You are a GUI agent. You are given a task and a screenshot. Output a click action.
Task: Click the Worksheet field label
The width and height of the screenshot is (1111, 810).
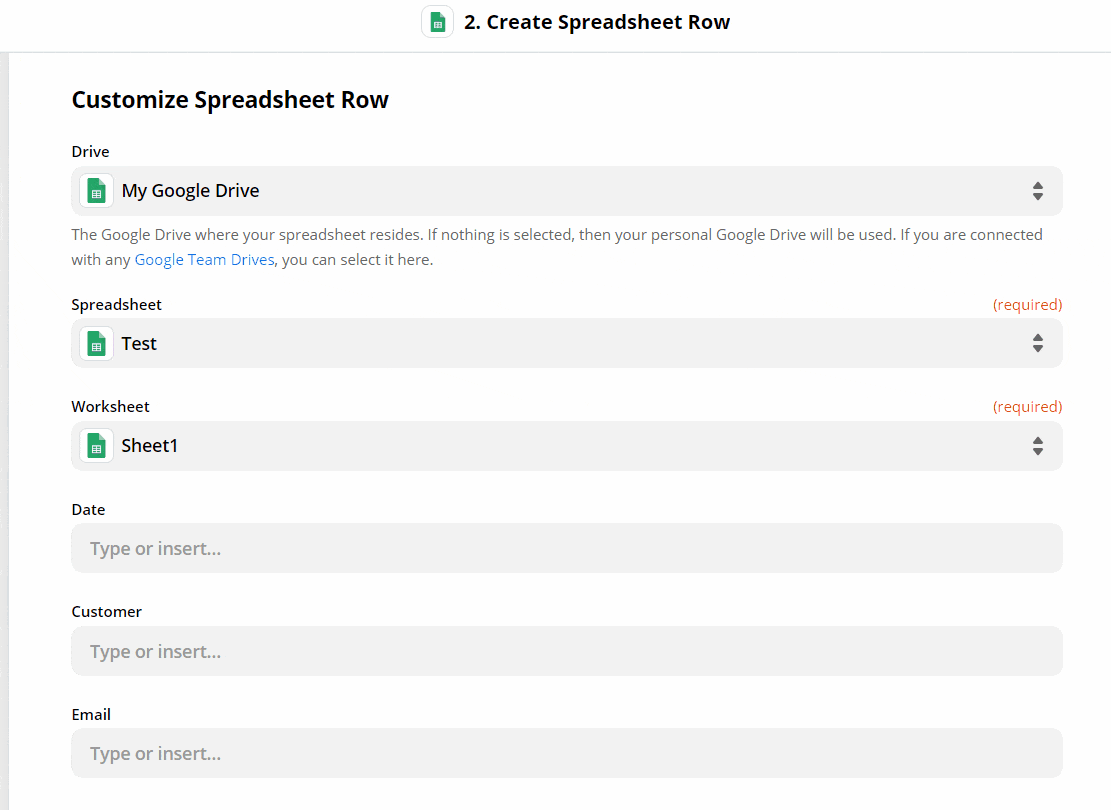click(x=110, y=406)
